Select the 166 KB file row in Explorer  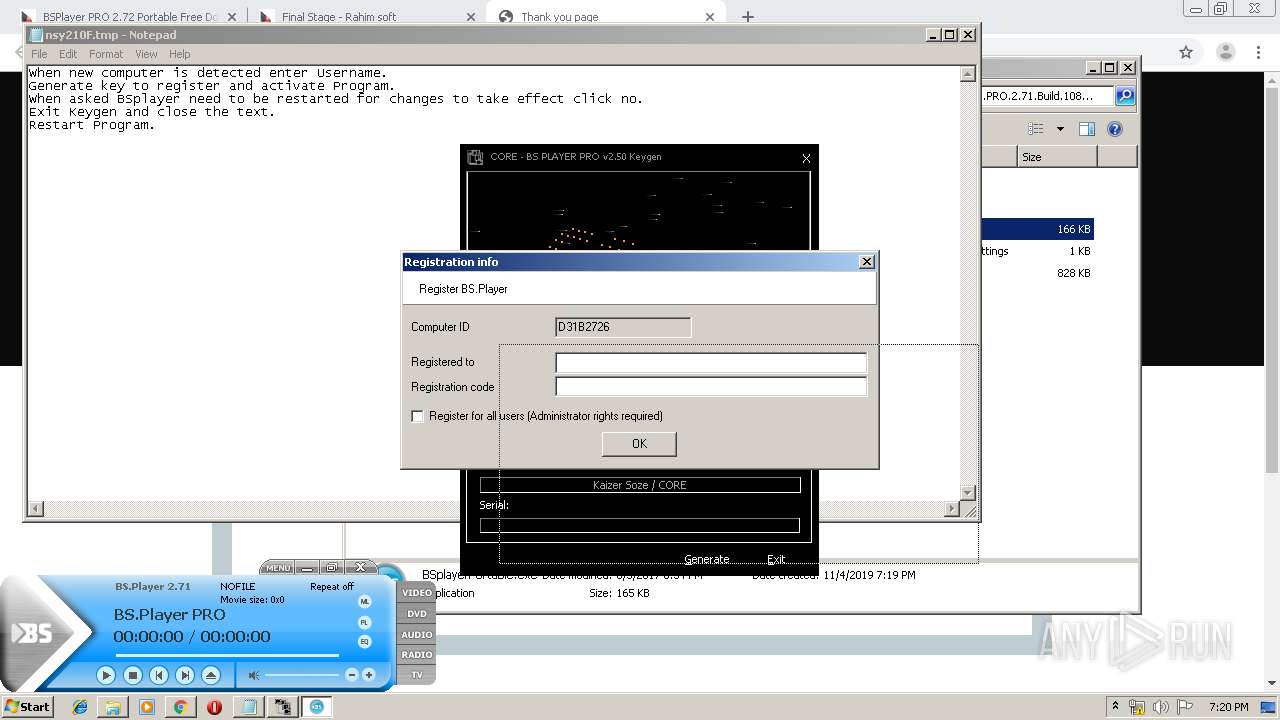(1038, 229)
